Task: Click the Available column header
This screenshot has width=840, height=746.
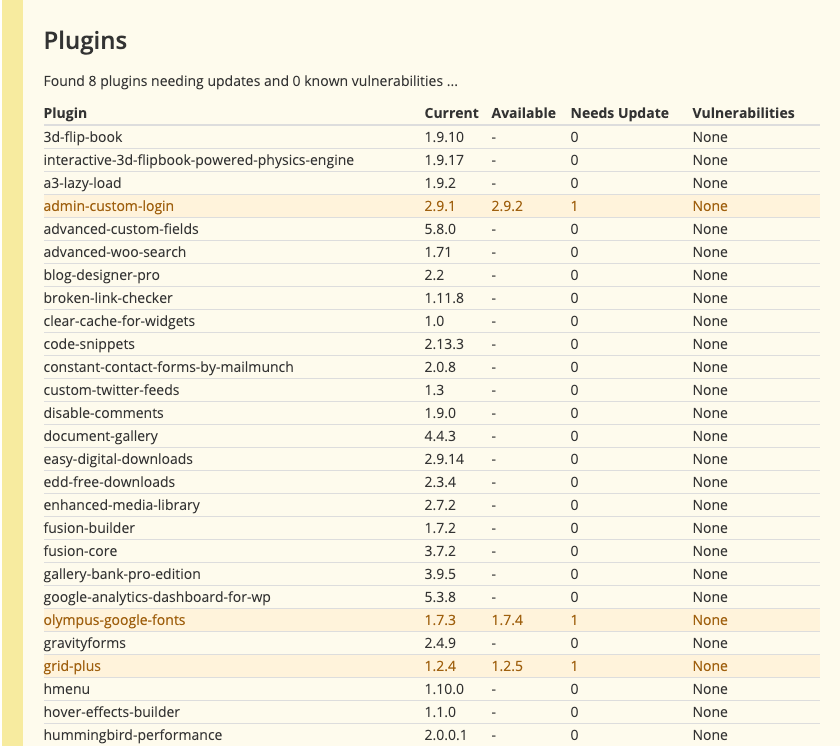Action: point(523,113)
